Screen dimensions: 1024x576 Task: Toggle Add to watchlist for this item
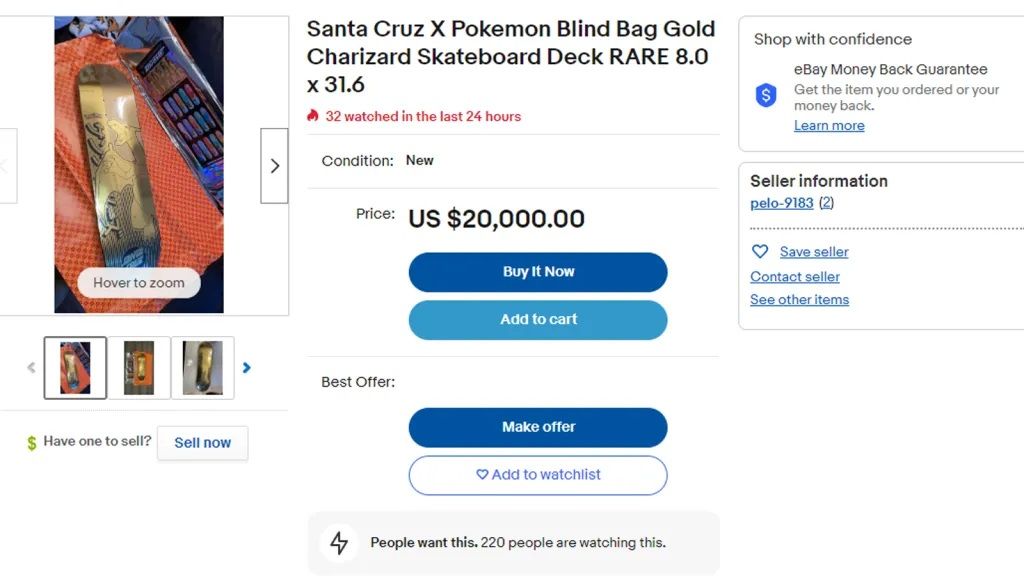pyautogui.click(x=538, y=475)
